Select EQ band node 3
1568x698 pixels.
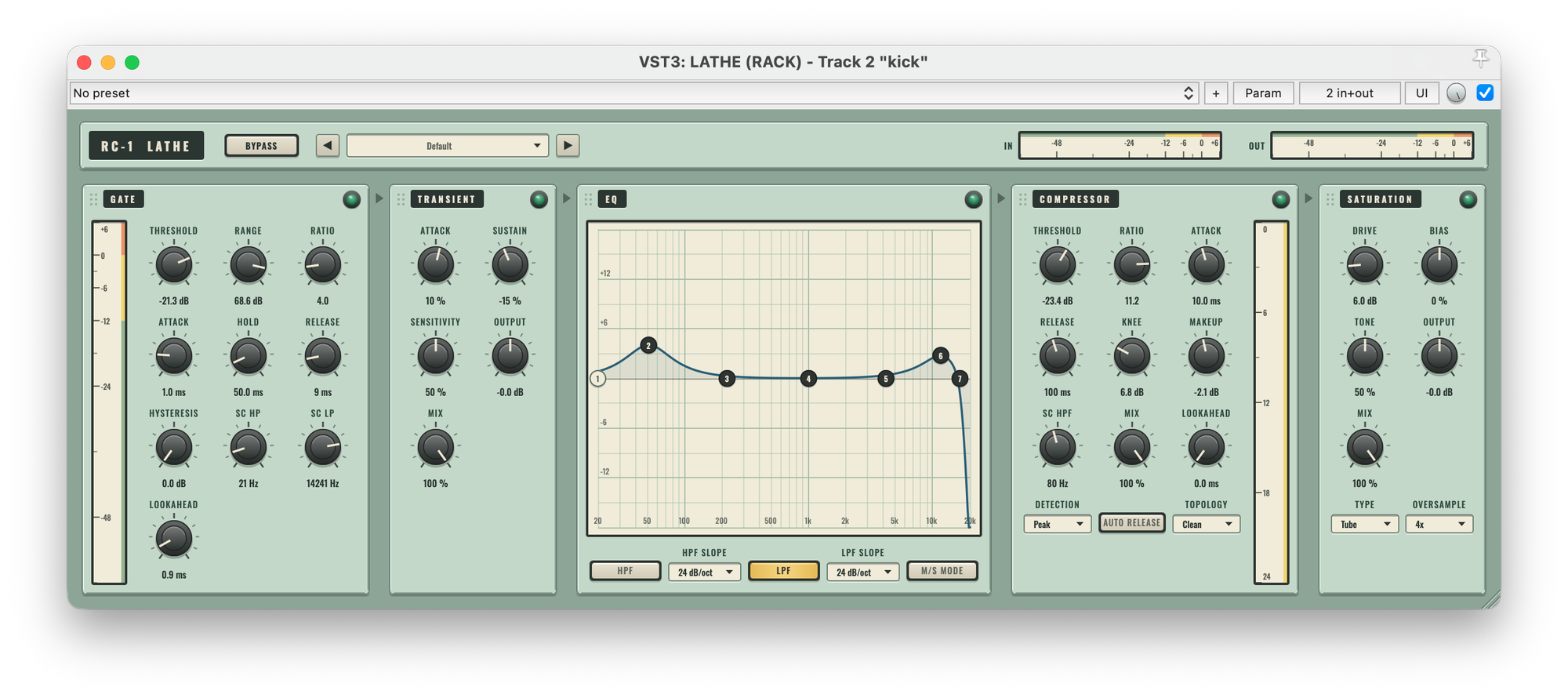pos(727,379)
